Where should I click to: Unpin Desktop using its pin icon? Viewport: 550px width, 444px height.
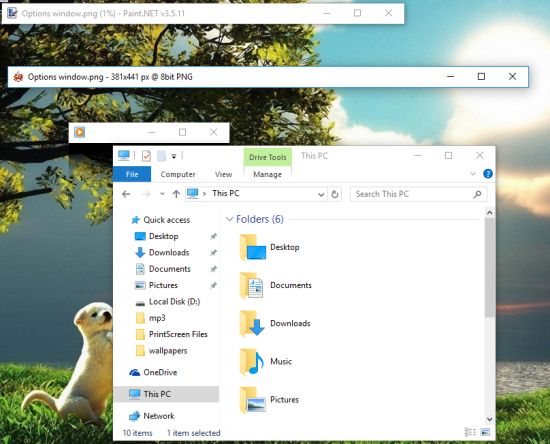[x=213, y=236]
